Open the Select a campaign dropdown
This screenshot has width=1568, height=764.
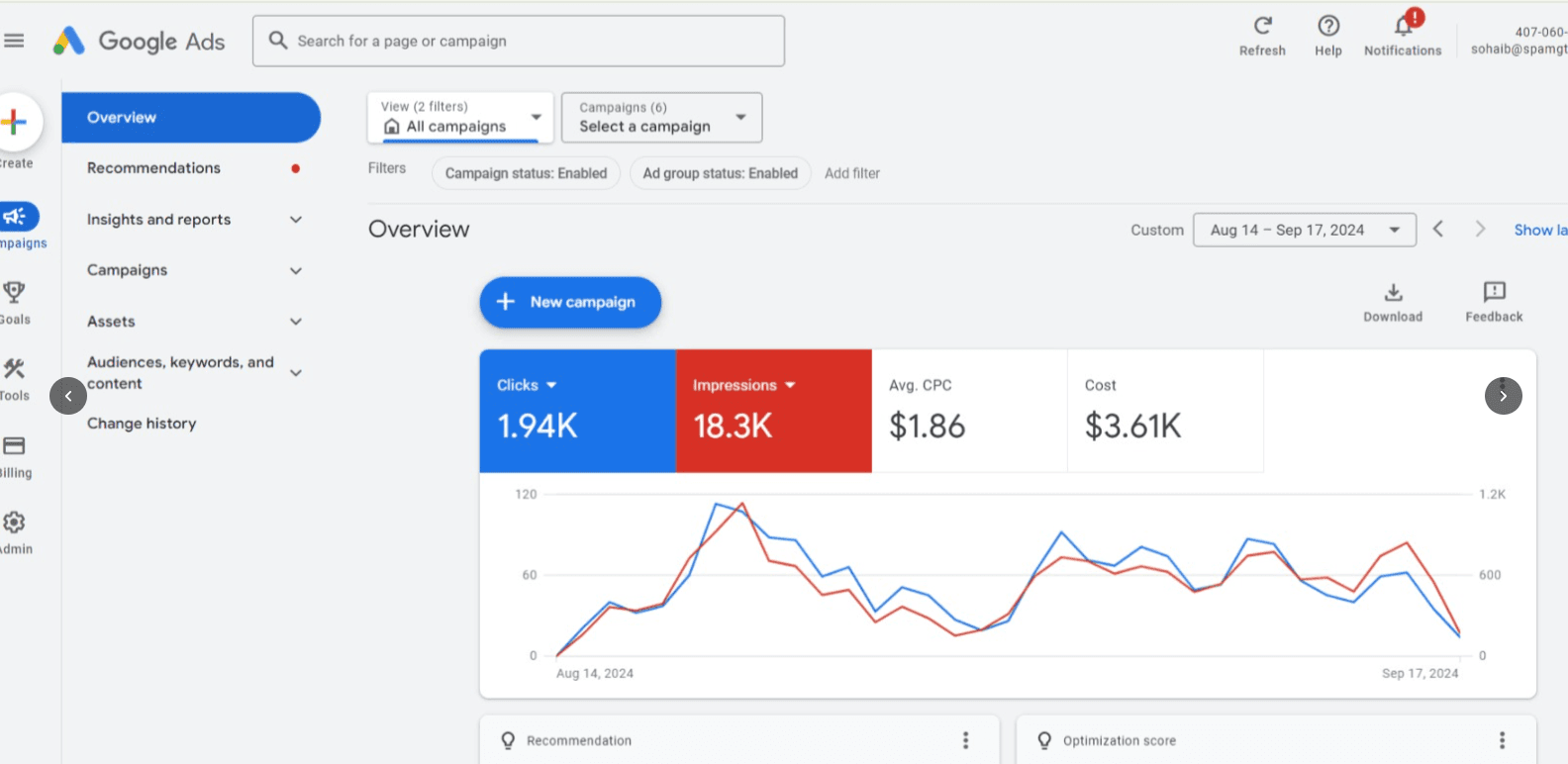pyautogui.click(x=661, y=118)
